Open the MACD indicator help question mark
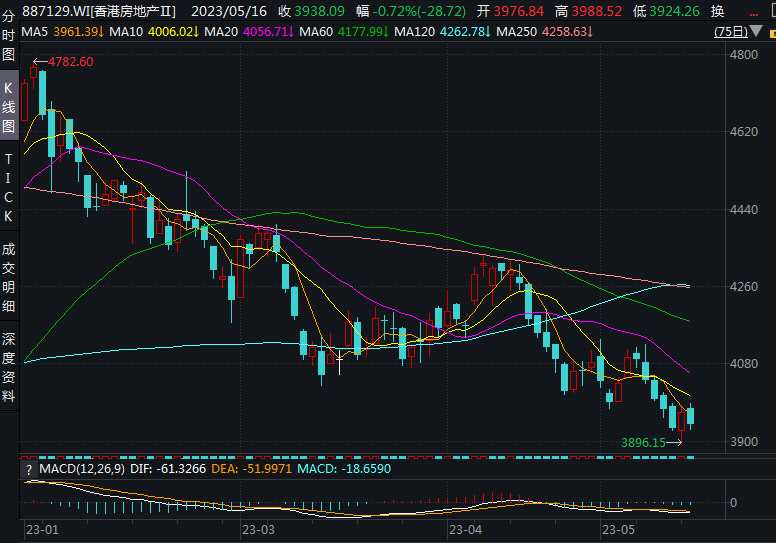The image size is (776, 543). 29,469
